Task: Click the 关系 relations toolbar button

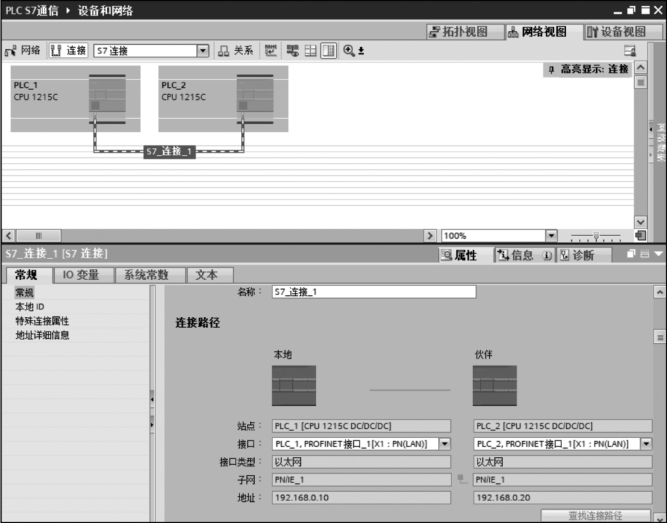Action: click(x=236, y=51)
